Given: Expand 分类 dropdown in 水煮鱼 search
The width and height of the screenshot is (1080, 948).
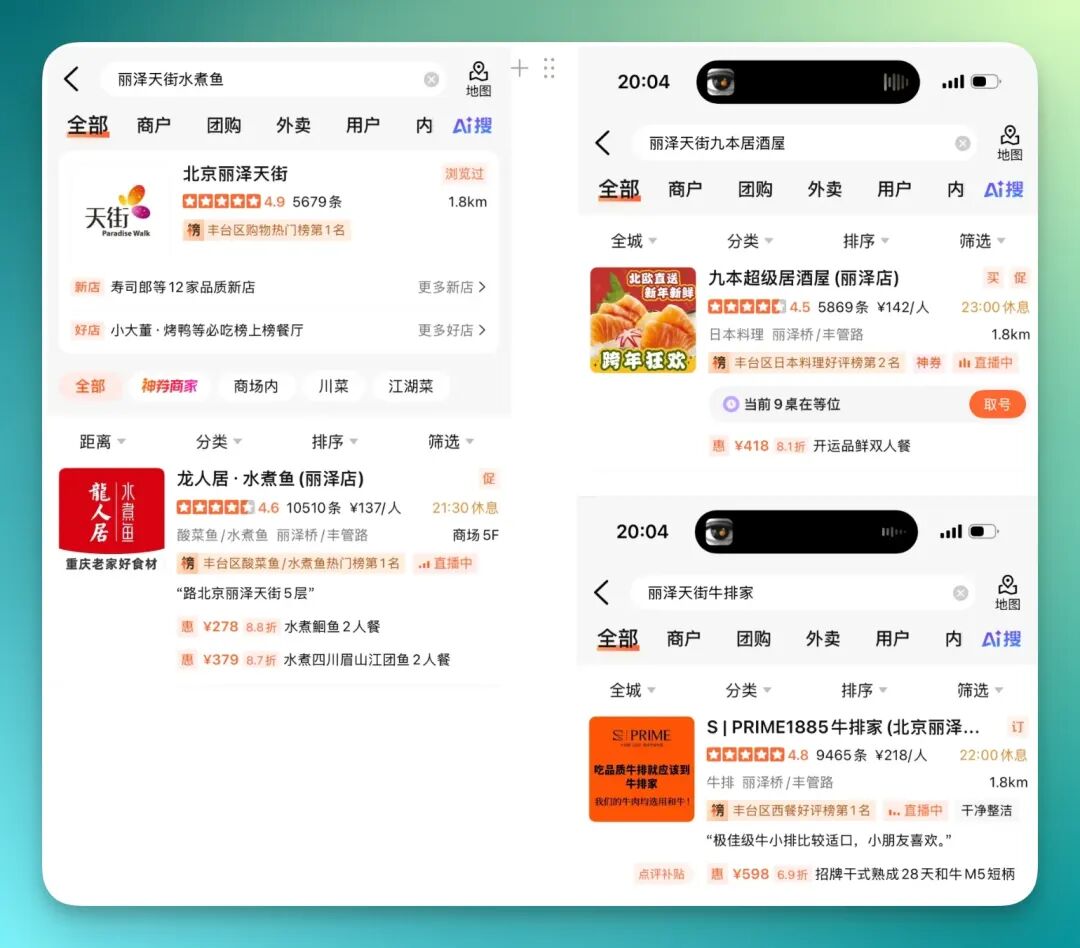Looking at the screenshot, I should 218,442.
